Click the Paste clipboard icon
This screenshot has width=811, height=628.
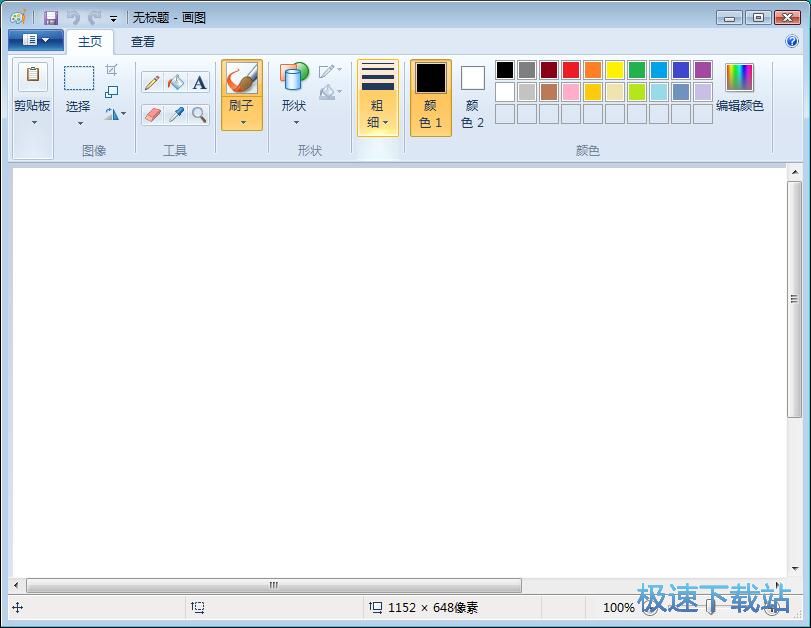[x=33, y=76]
